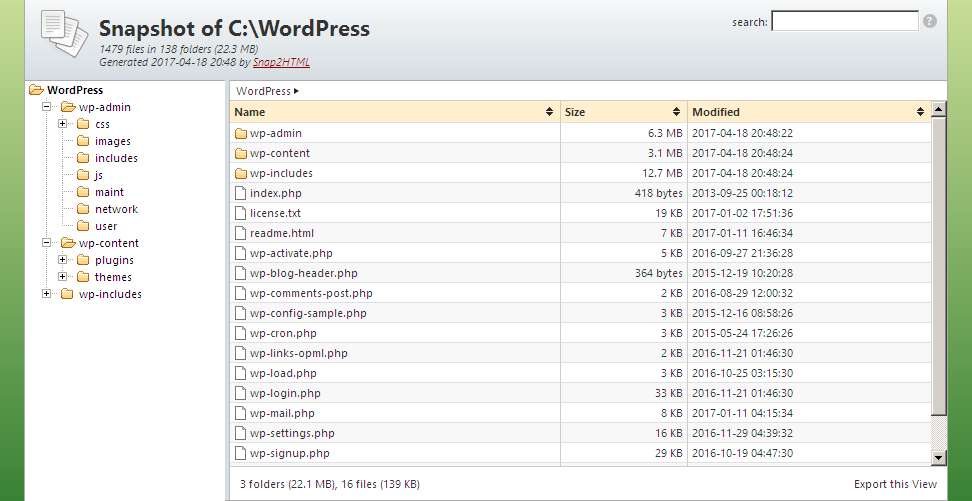Viewport: 972px width, 501px height.
Task: Click the wp-includes folder icon in file list
Action: coord(241,173)
